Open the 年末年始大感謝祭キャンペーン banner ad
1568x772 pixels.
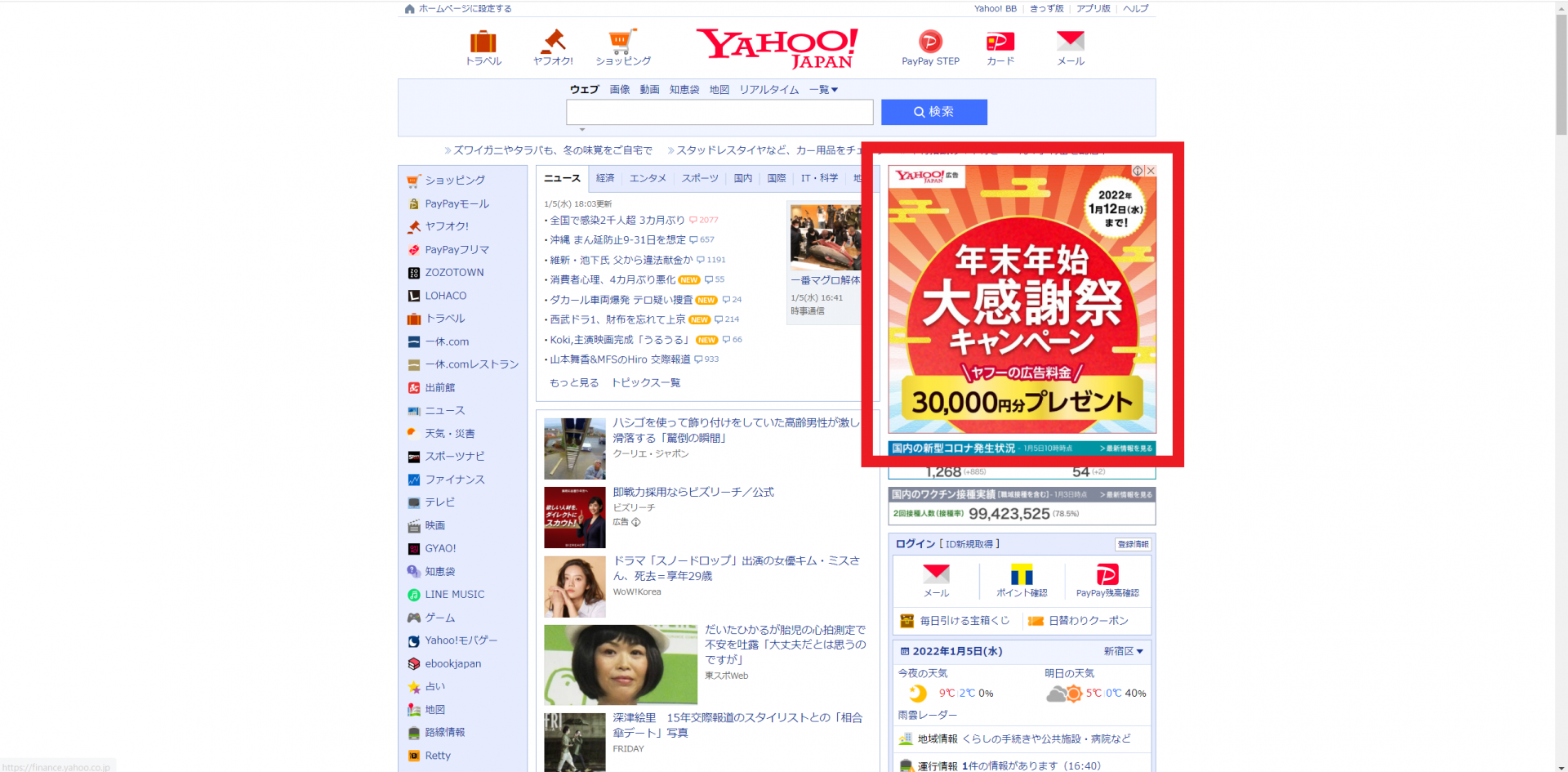coord(1022,299)
